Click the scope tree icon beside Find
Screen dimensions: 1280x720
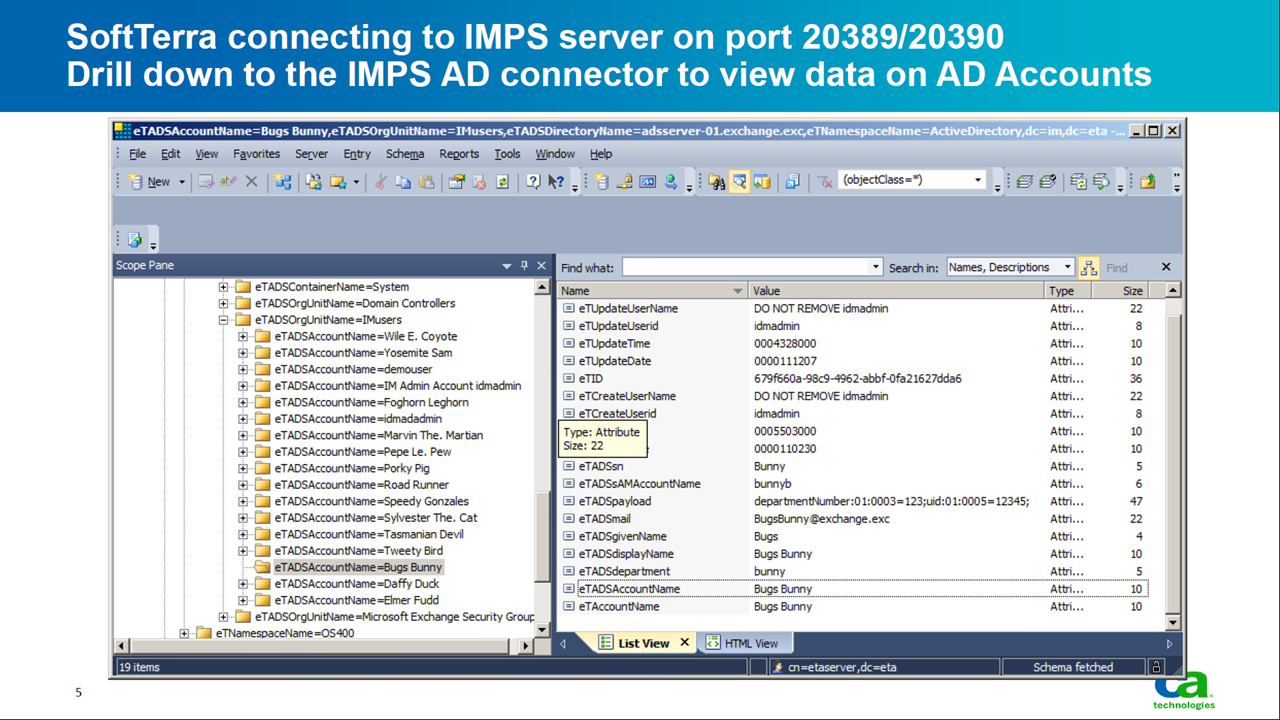click(1089, 267)
